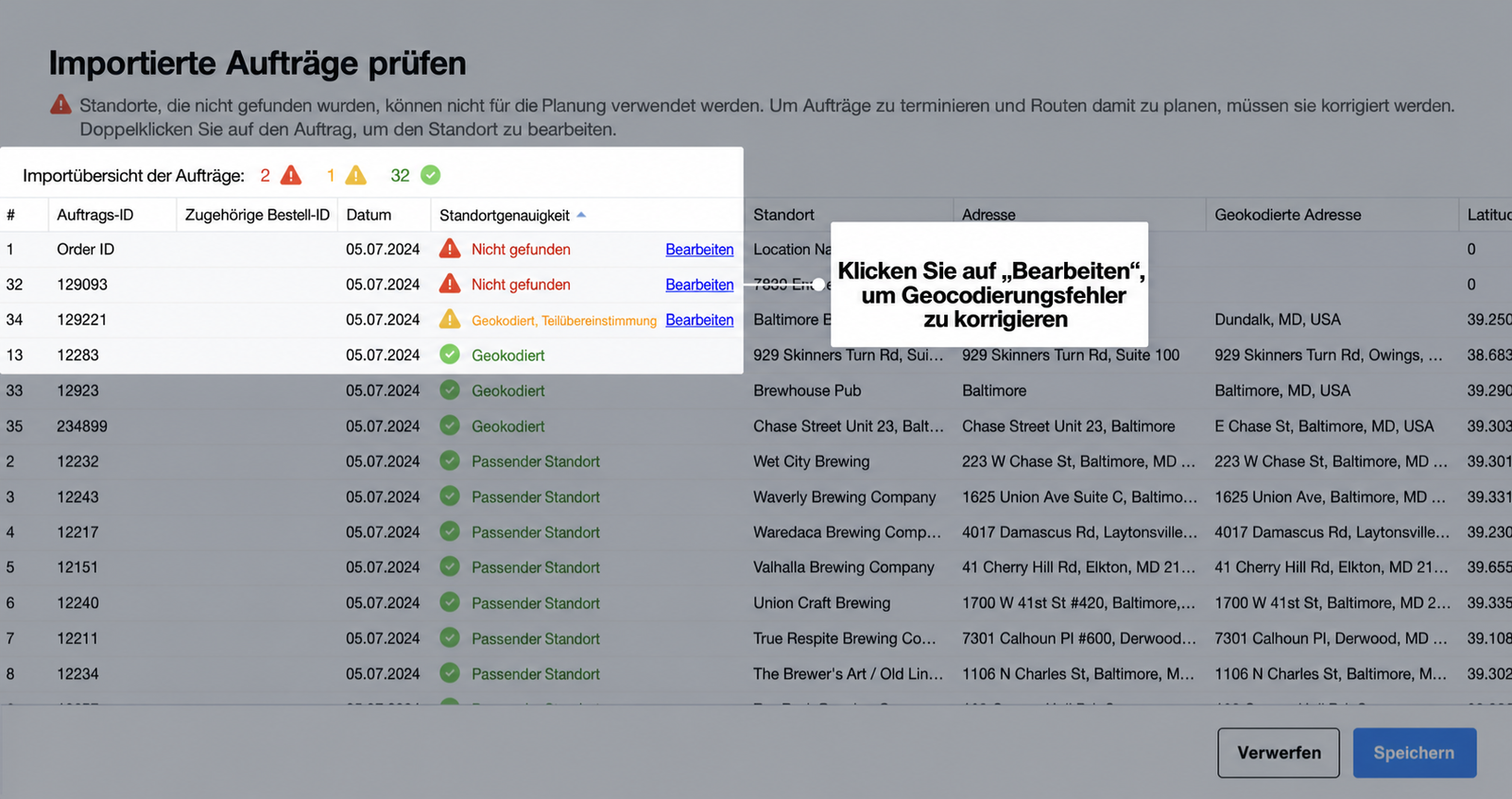Open Bearbeiten link in the Order ID row
Viewport: 1512px width, 799px height.
(699, 250)
